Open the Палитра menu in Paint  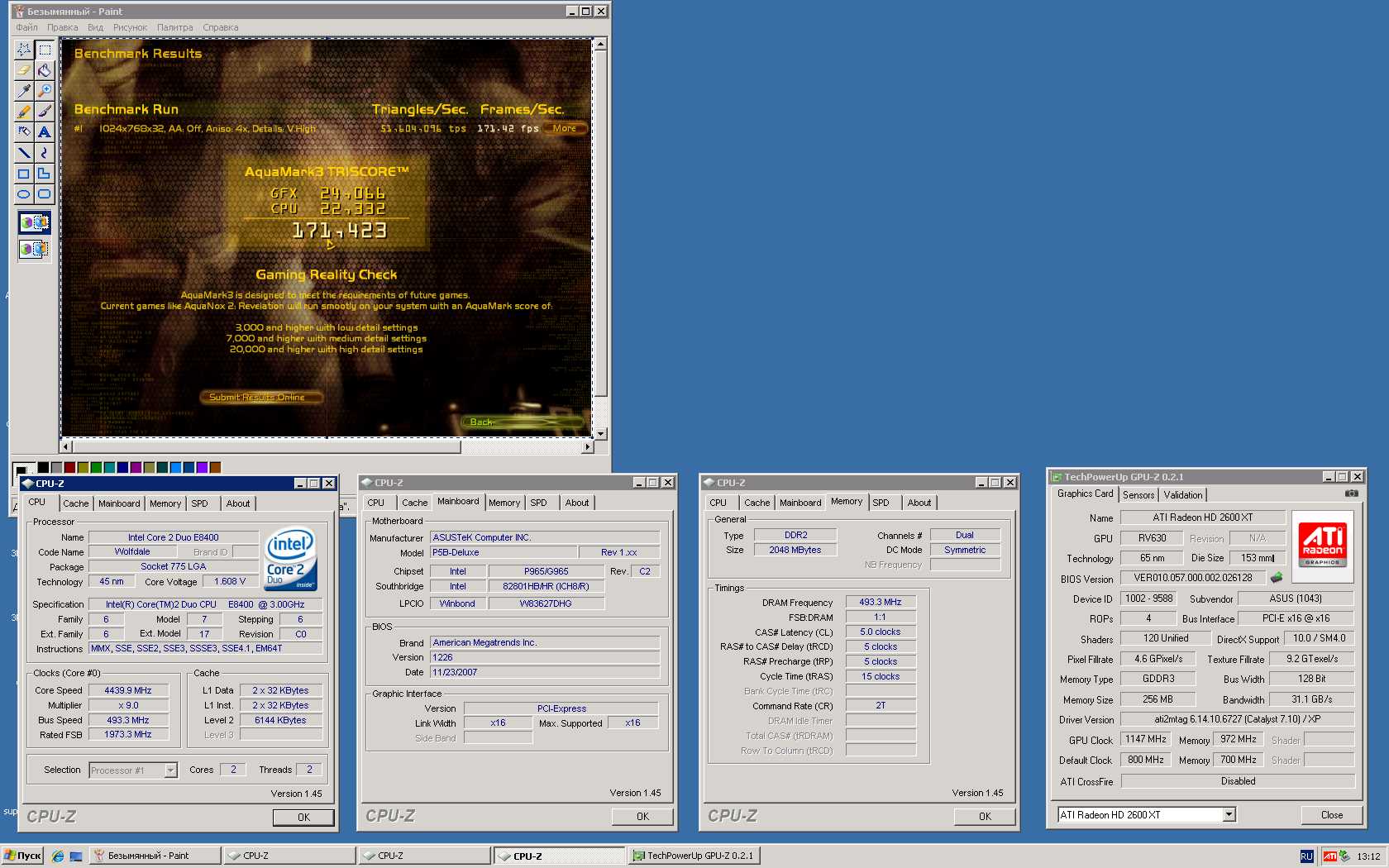[174, 27]
